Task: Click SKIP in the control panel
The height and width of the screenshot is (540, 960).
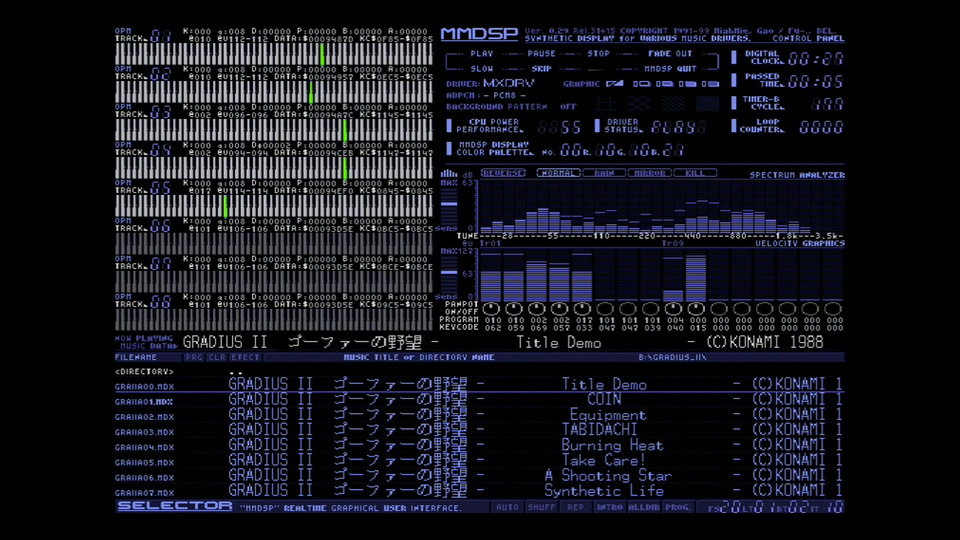Action: point(541,69)
